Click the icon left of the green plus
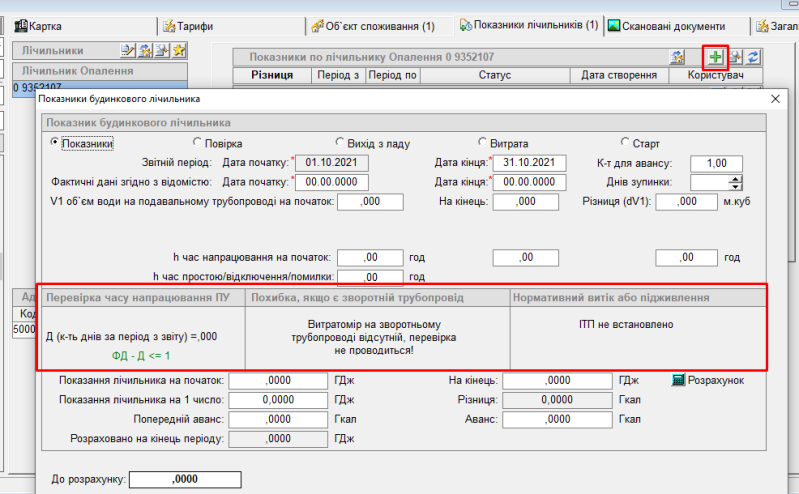This screenshot has width=799, height=494. 678,57
